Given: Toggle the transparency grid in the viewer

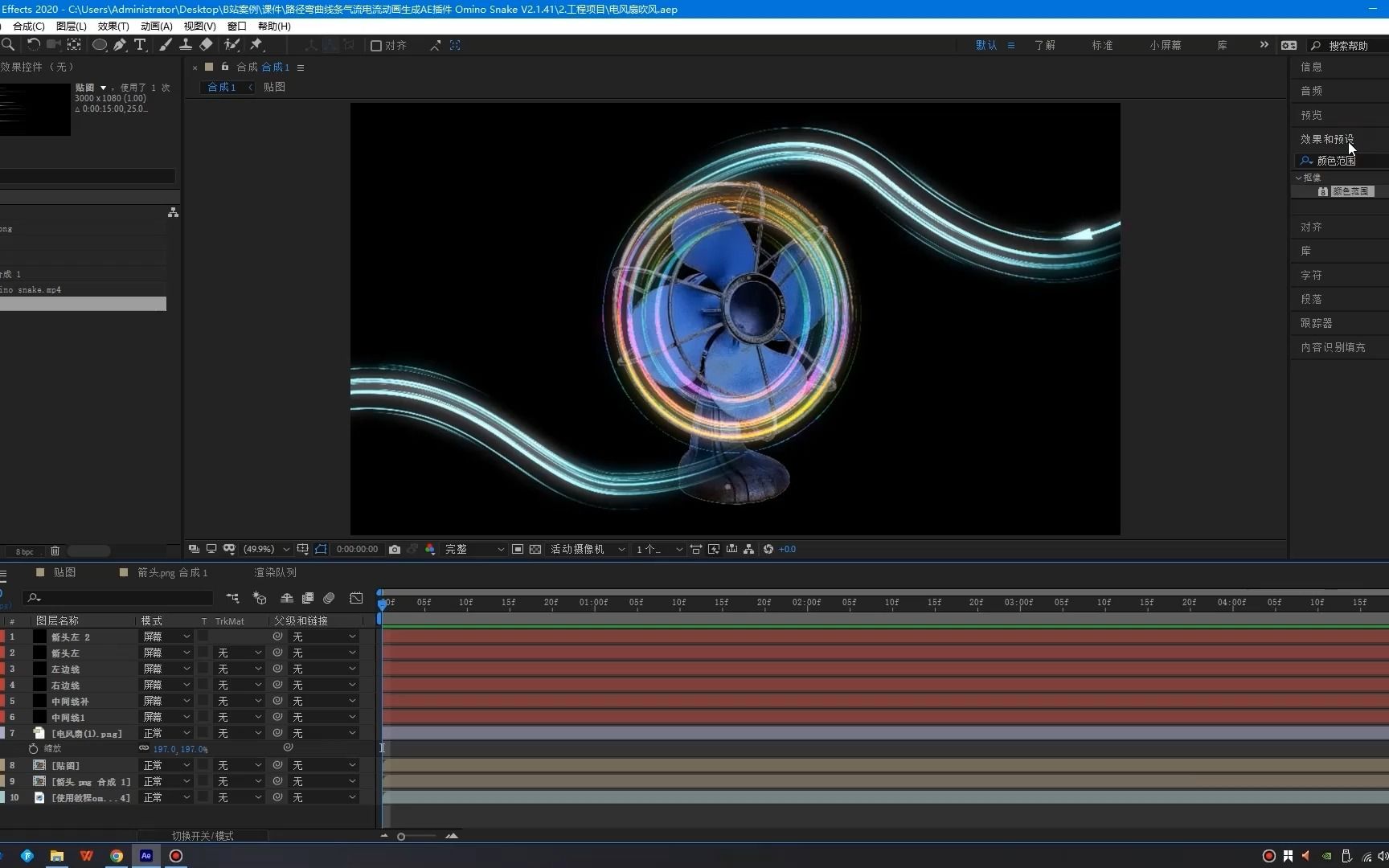Looking at the screenshot, I should click(535, 549).
